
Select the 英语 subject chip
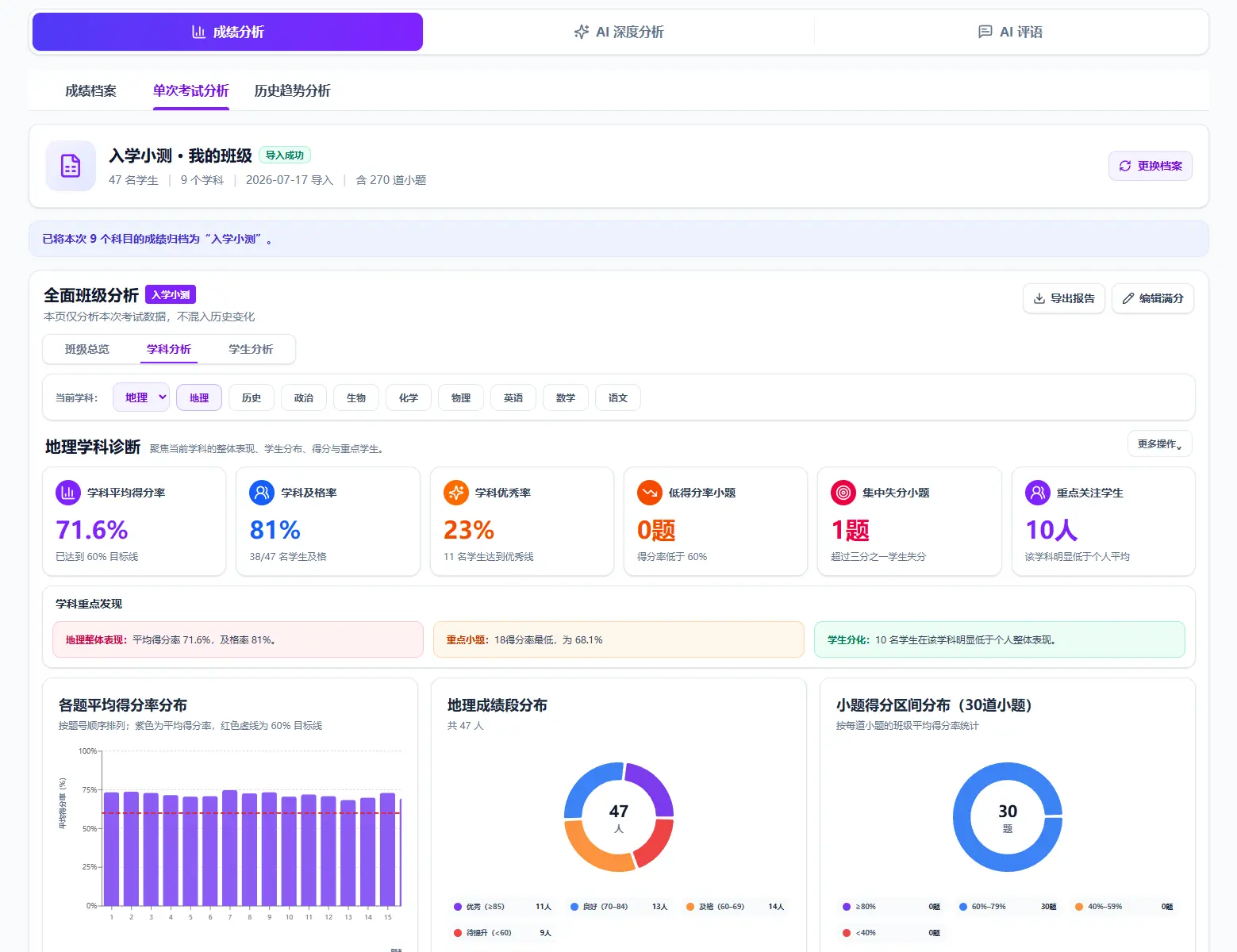(513, 398)
